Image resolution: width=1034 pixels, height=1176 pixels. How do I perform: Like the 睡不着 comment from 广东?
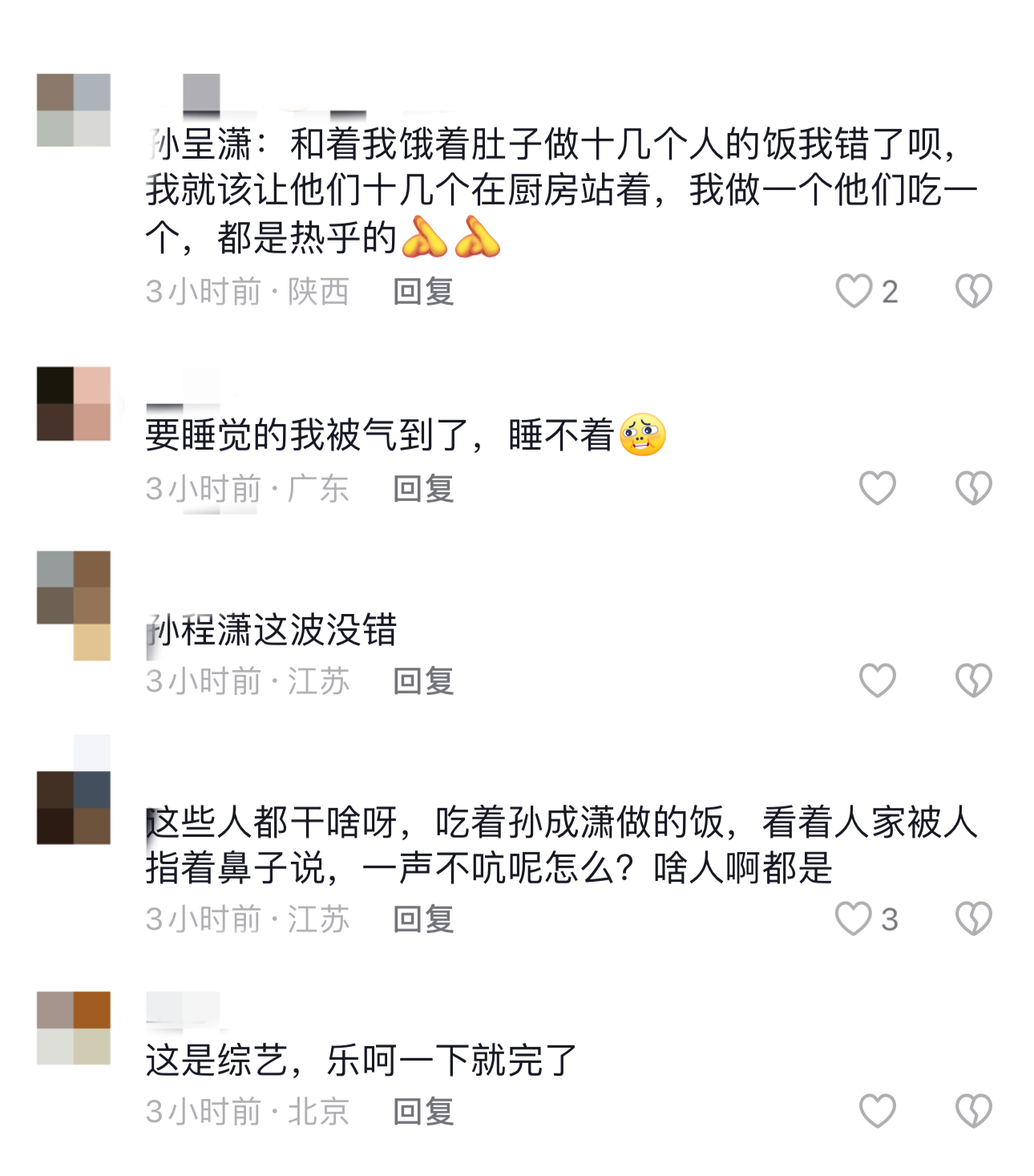pos(877,488)
